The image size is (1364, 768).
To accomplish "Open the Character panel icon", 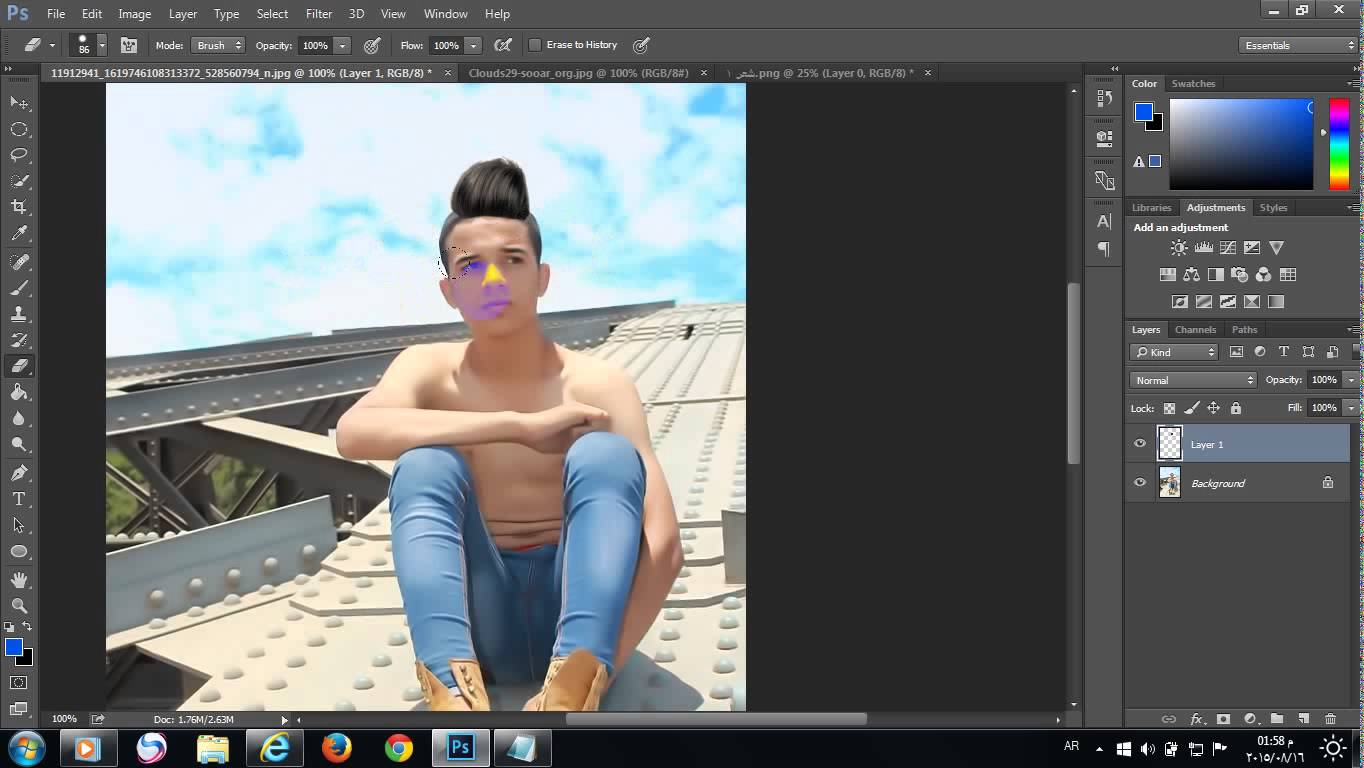I will click(x=1104, y=221).
